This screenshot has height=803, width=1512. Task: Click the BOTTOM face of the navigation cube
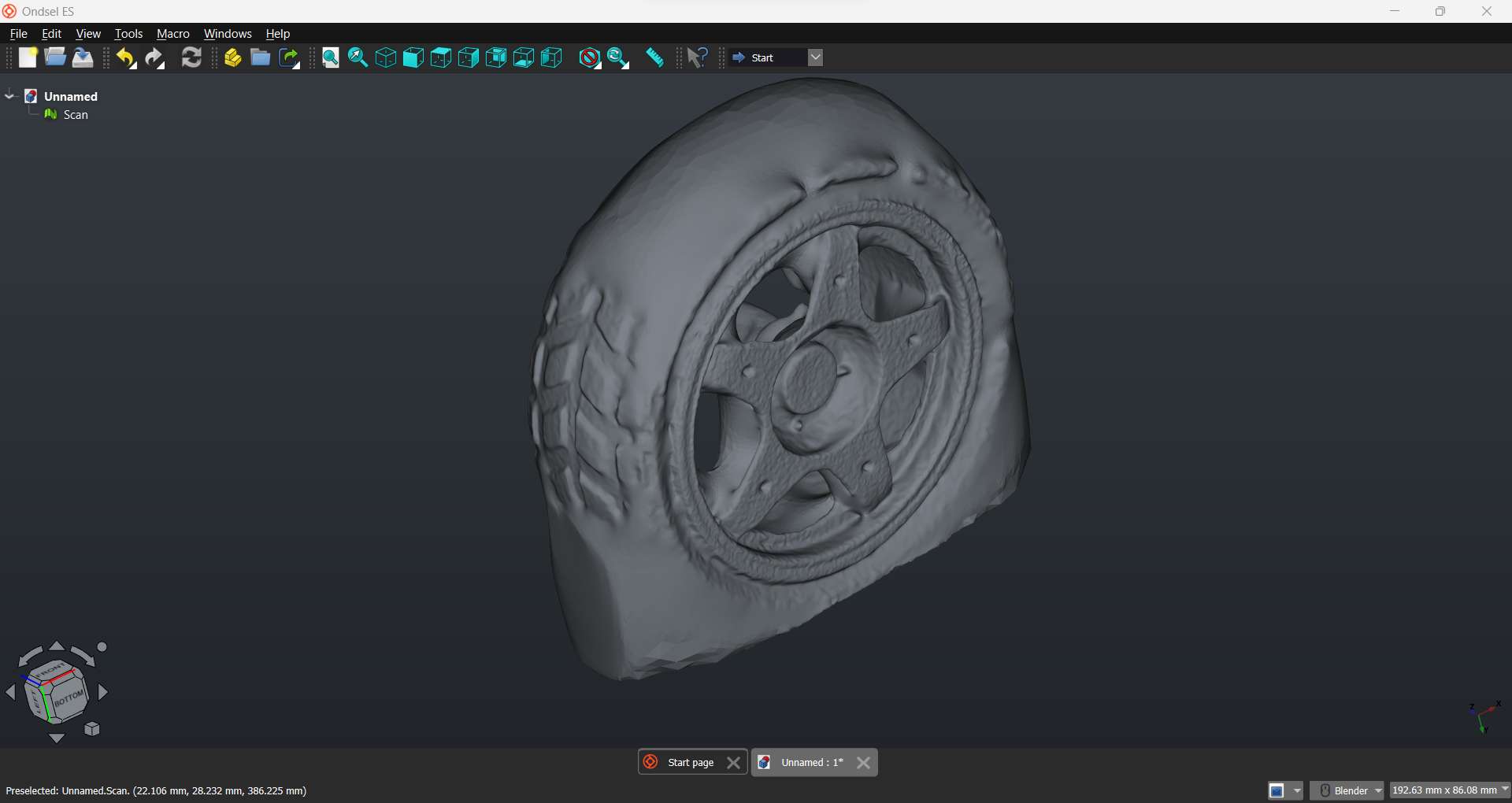[70, 698]
